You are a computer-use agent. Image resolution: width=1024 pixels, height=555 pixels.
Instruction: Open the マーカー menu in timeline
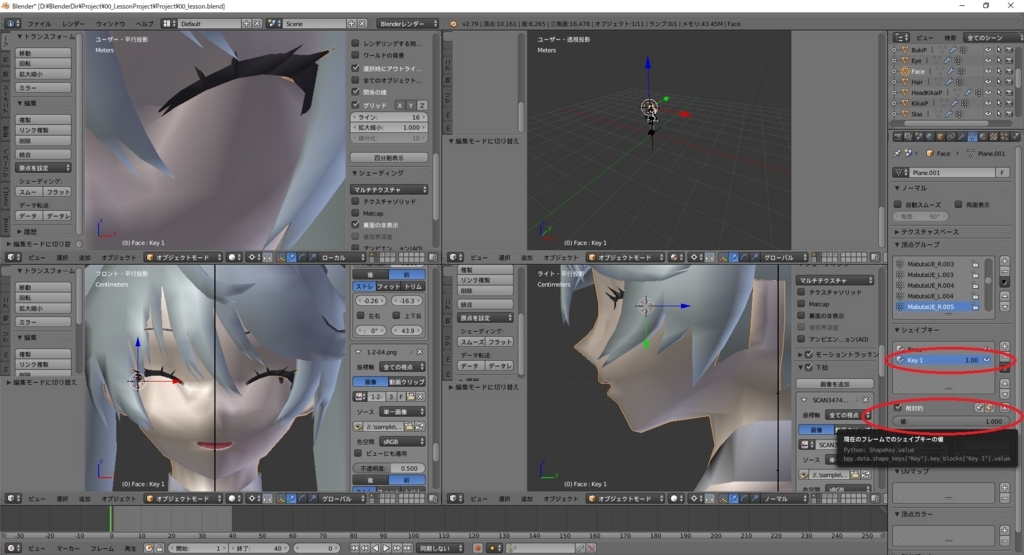(x=68, y=548)
